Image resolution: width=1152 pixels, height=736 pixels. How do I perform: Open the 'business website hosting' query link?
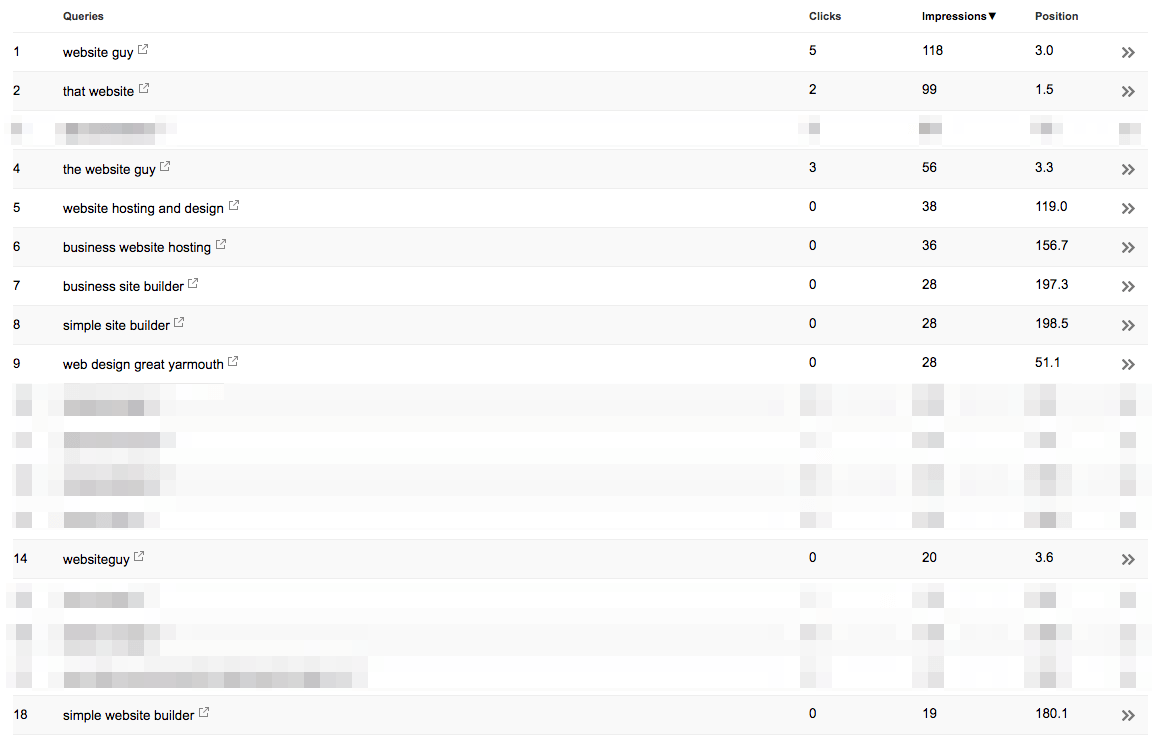(x=137, y=248)
